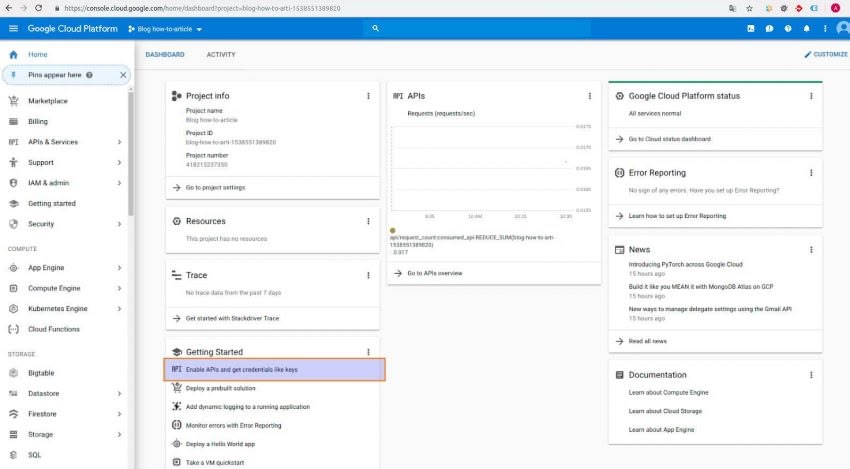Screen dimensions: 850x469
Task: Open the APIs card options menu
Action: tap(590, 96)
